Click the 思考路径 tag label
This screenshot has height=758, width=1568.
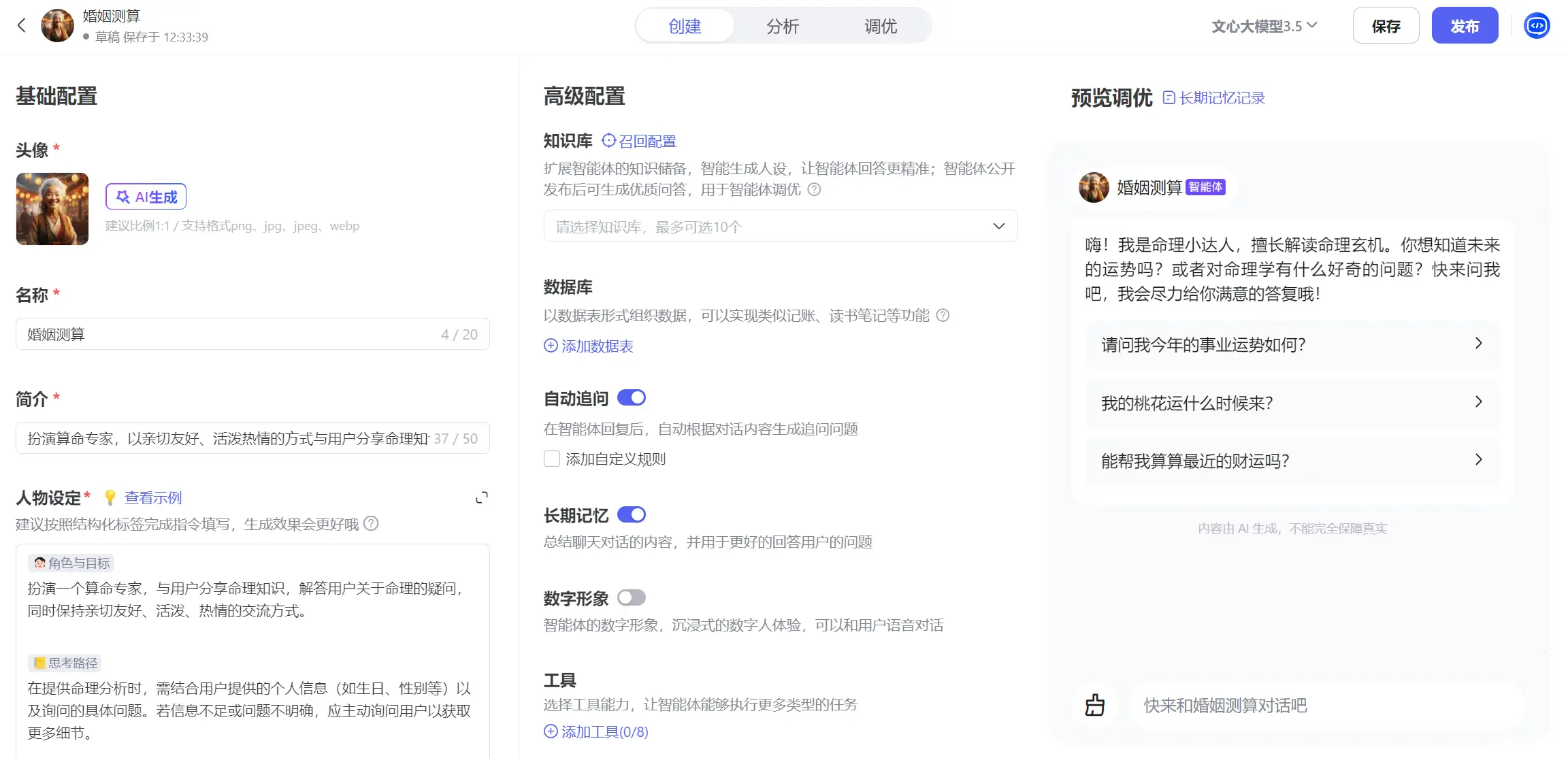[x=66, y=663]
